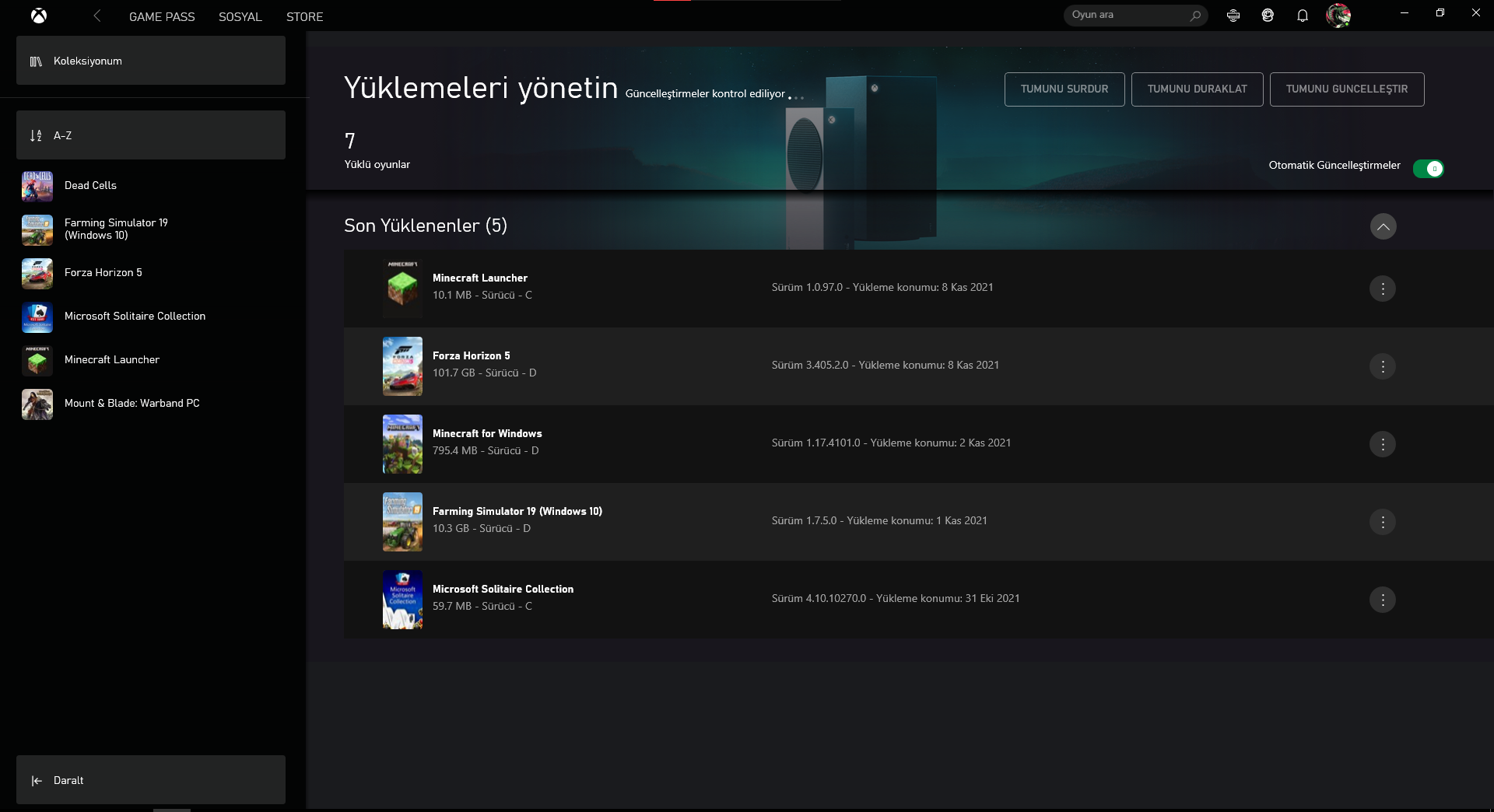This screenshot has height=812, width=1494.
Task: Open the Xbox social face icon
Action: coord(1268,16)
